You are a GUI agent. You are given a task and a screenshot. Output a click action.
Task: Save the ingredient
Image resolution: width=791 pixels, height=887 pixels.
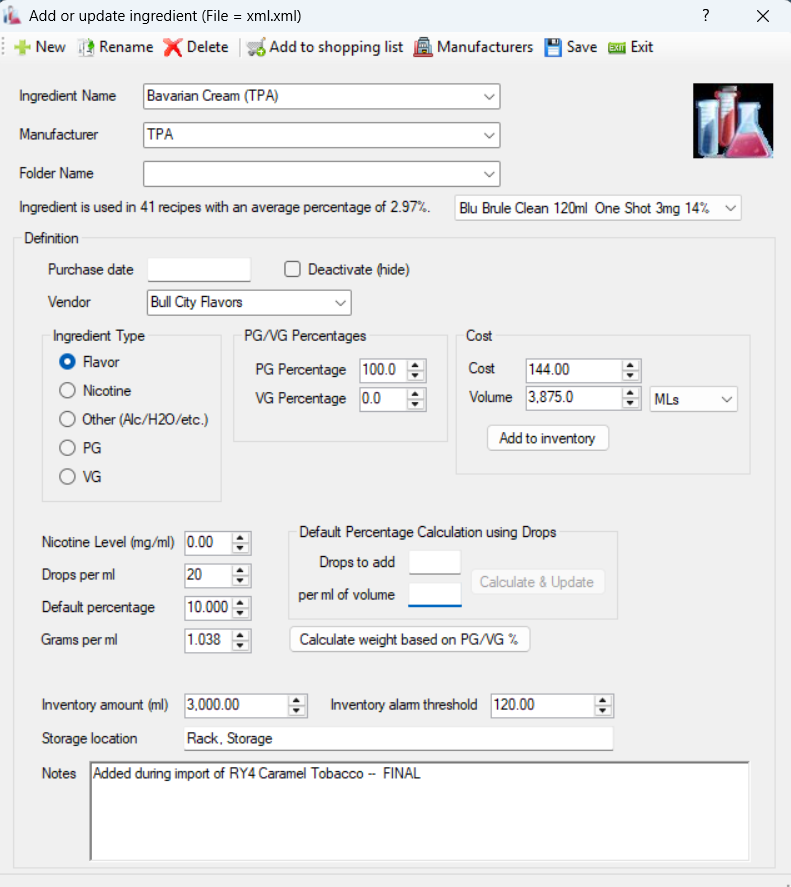pos(570,47)
